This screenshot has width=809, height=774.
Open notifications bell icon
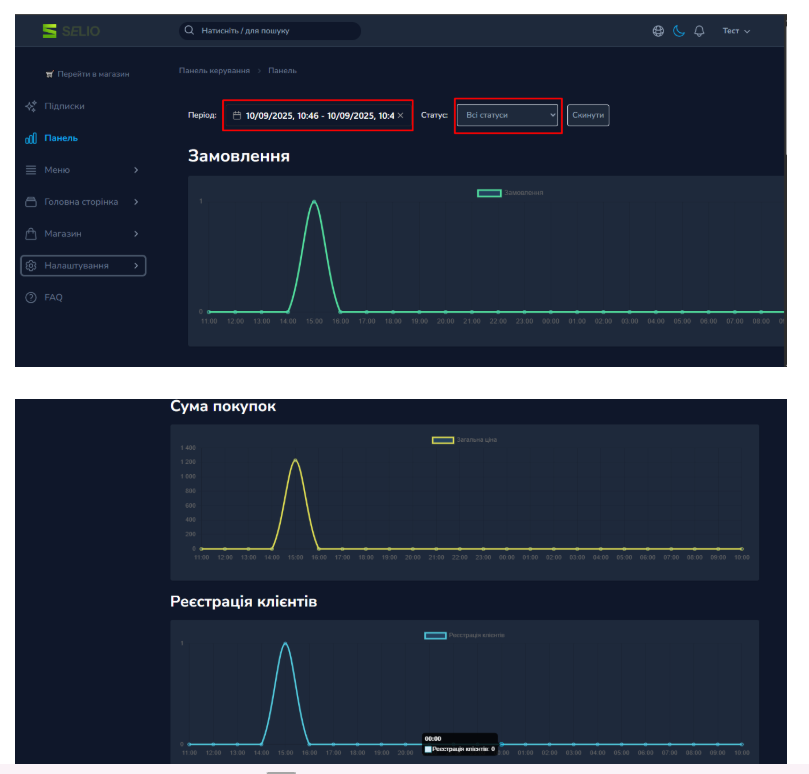click(x=699, y=31)
